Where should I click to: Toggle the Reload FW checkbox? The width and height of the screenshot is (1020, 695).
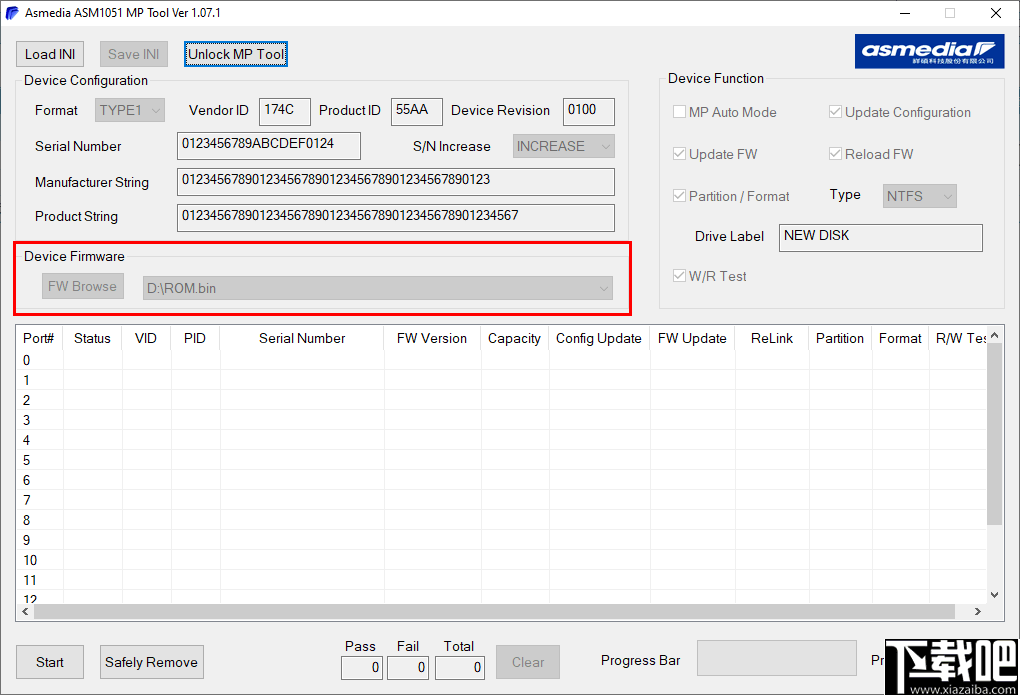click(x=836, y=154)
